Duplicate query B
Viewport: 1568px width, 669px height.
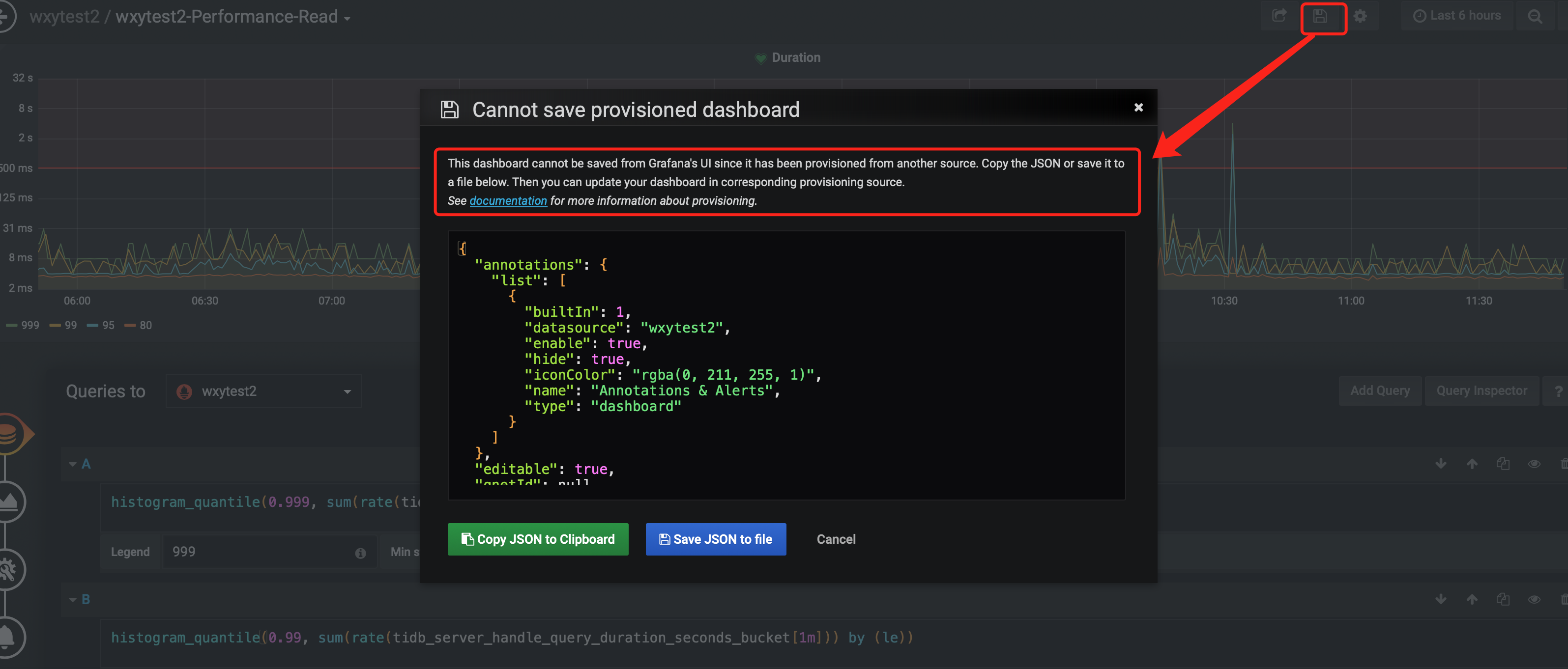tap(1503, 600)
